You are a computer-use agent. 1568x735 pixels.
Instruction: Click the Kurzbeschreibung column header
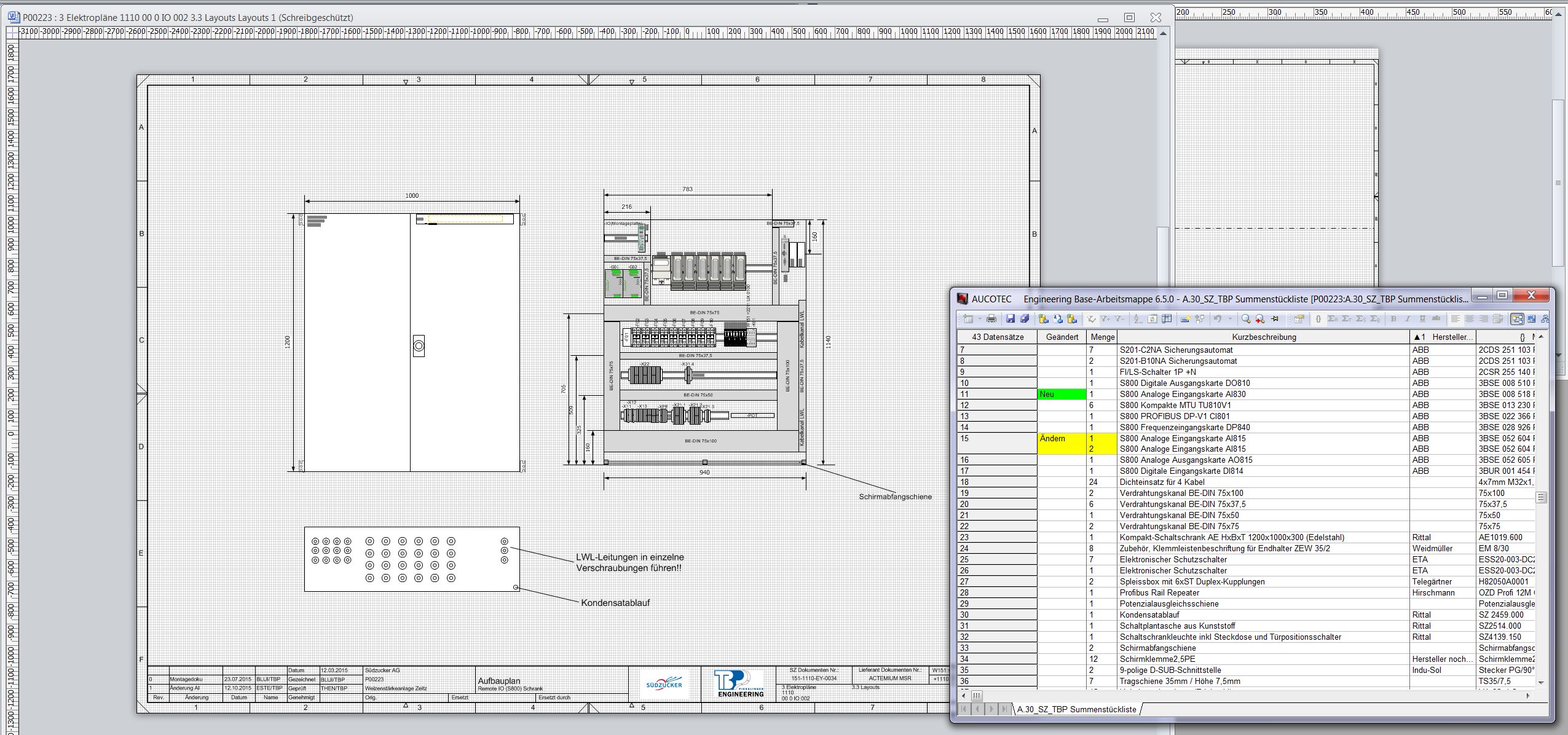point(1263,337)
